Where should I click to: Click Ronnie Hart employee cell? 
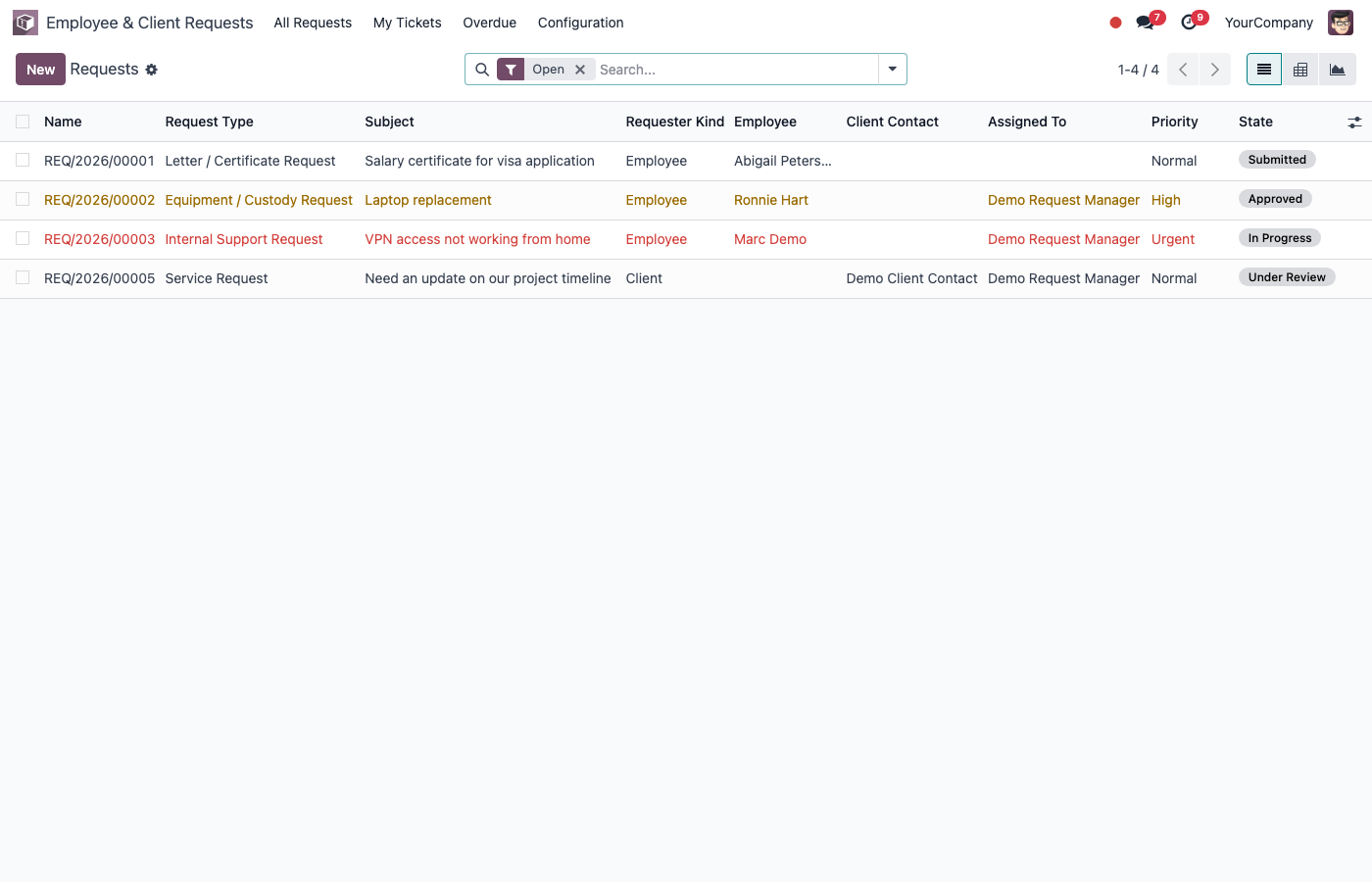coord(770,200)
